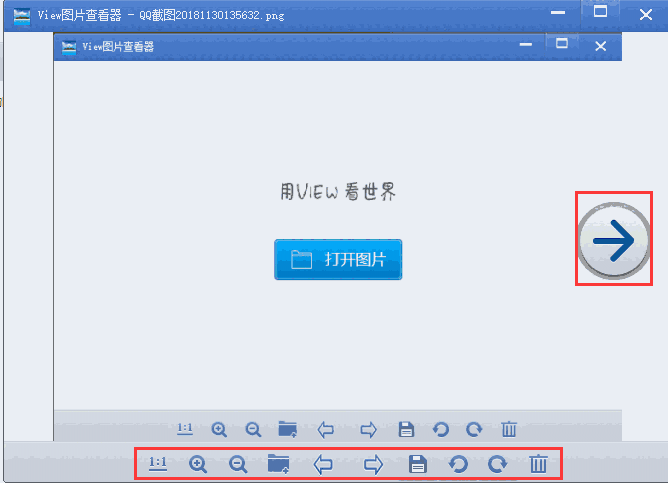The width and height of the screenshot is (668, 483).
Task: Click 1:1 actual size in outer toolbar
Action: (x=158, y=463)
